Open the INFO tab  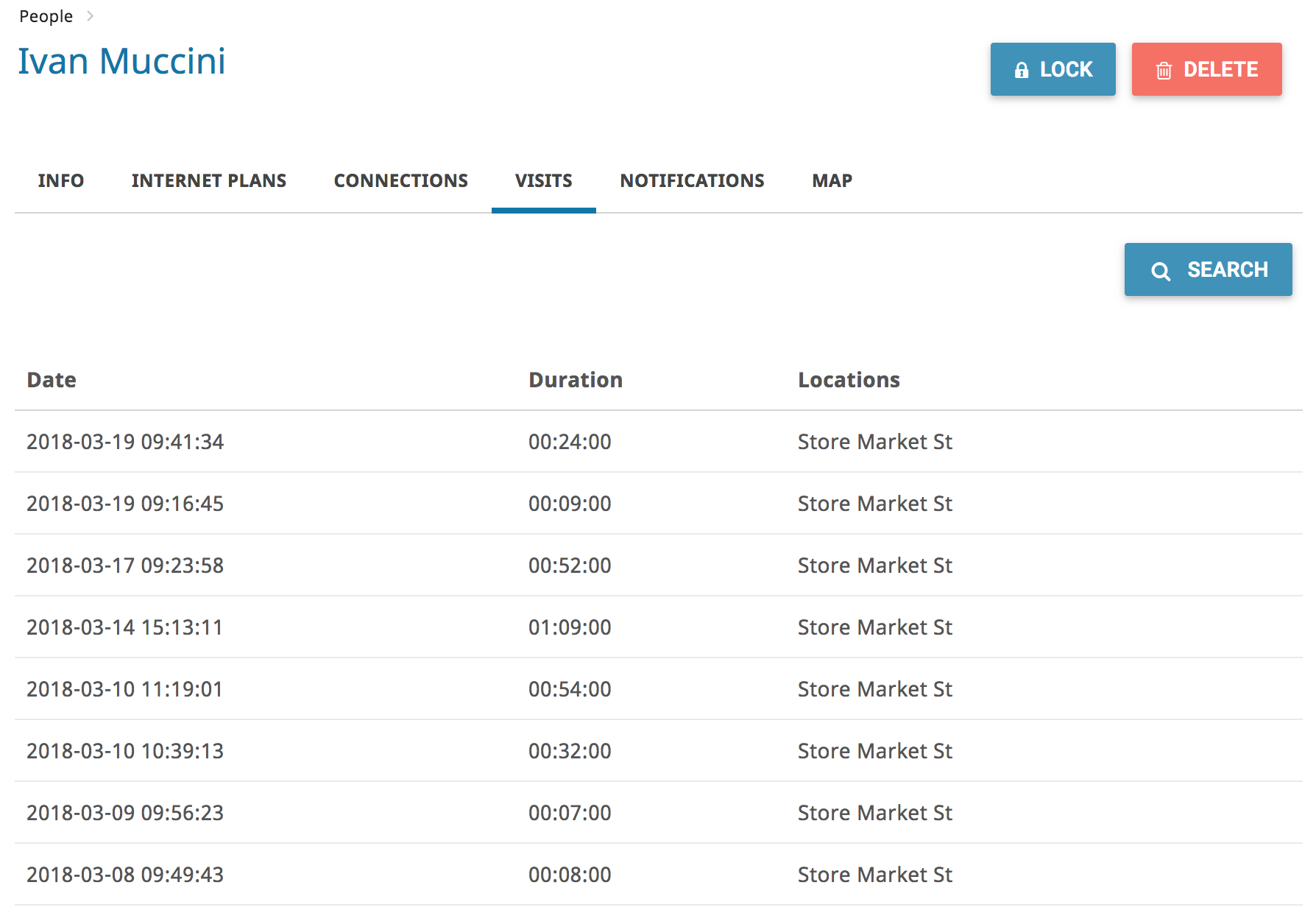(61, 180)
